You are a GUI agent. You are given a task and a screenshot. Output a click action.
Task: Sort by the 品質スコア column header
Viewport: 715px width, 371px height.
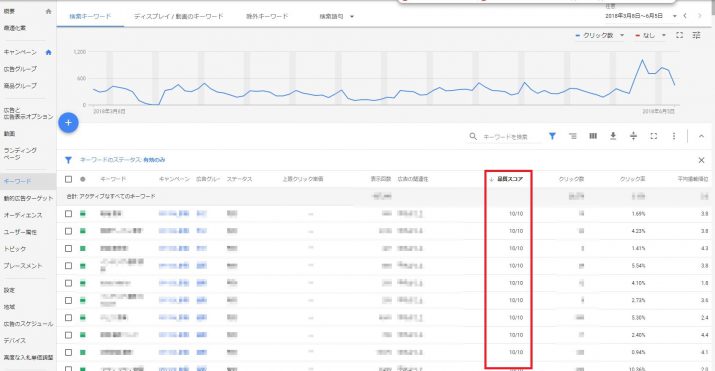pyautogui.click(x=510, y=179)
